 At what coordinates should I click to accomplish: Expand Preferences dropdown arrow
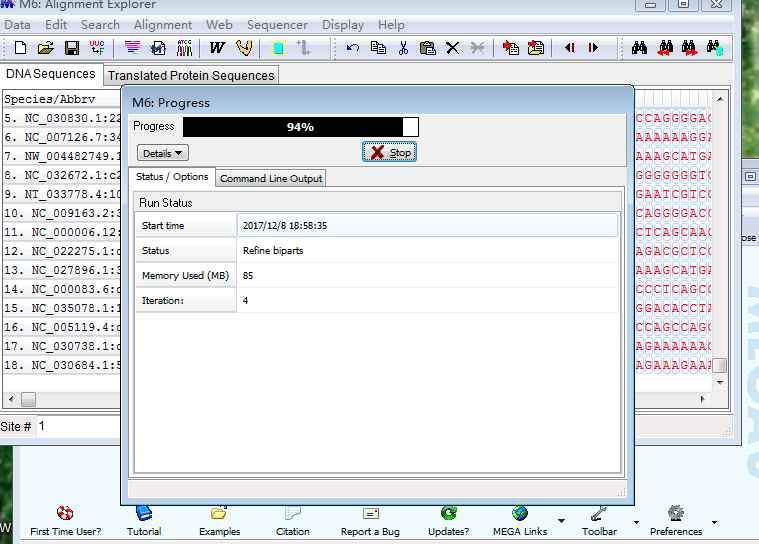click(x=714, y=522)
